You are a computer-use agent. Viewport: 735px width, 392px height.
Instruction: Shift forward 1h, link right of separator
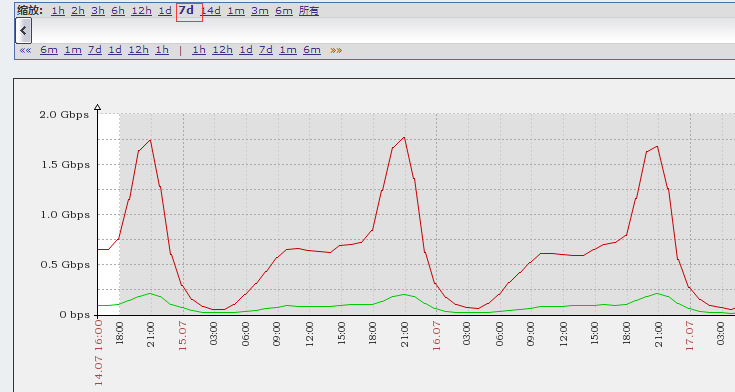coord(199,50)
